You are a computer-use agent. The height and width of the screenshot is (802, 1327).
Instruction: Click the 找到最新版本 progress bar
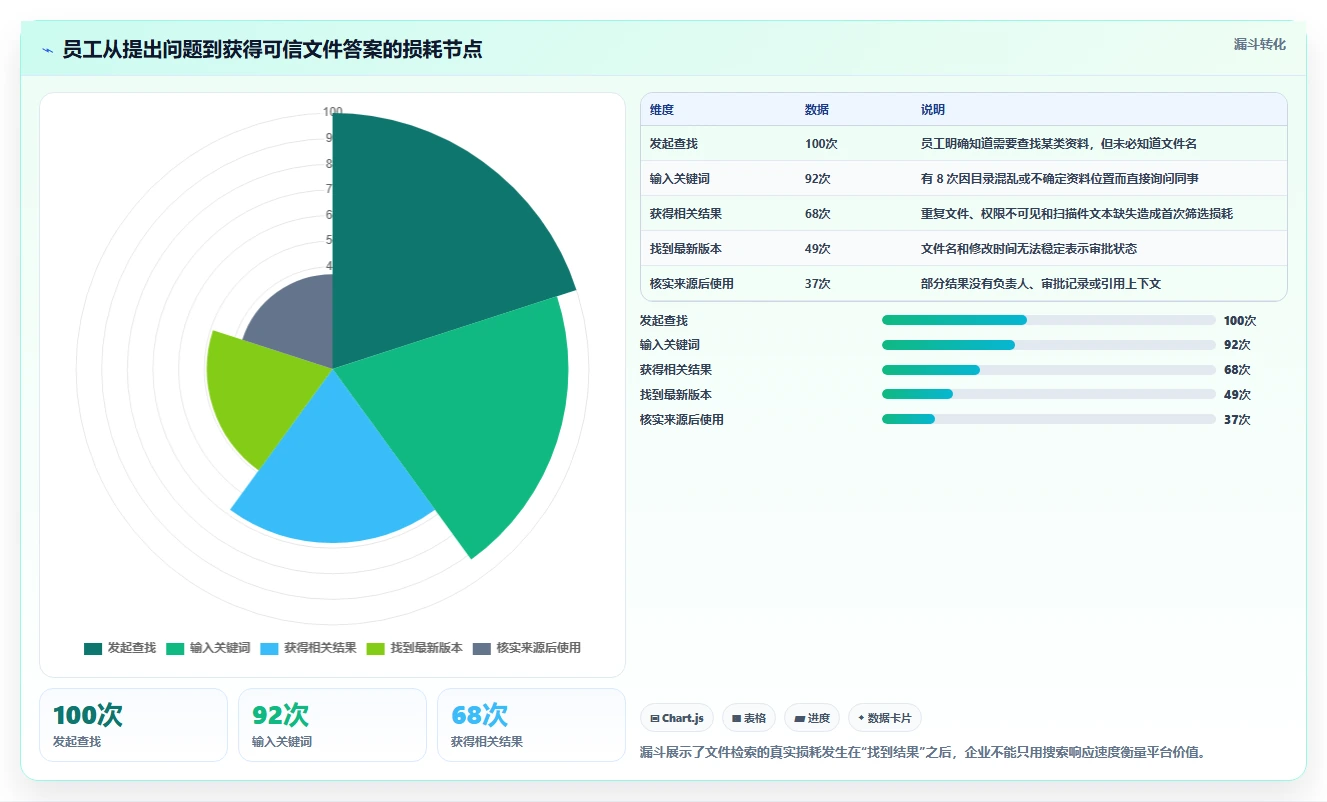point(1049,395)
